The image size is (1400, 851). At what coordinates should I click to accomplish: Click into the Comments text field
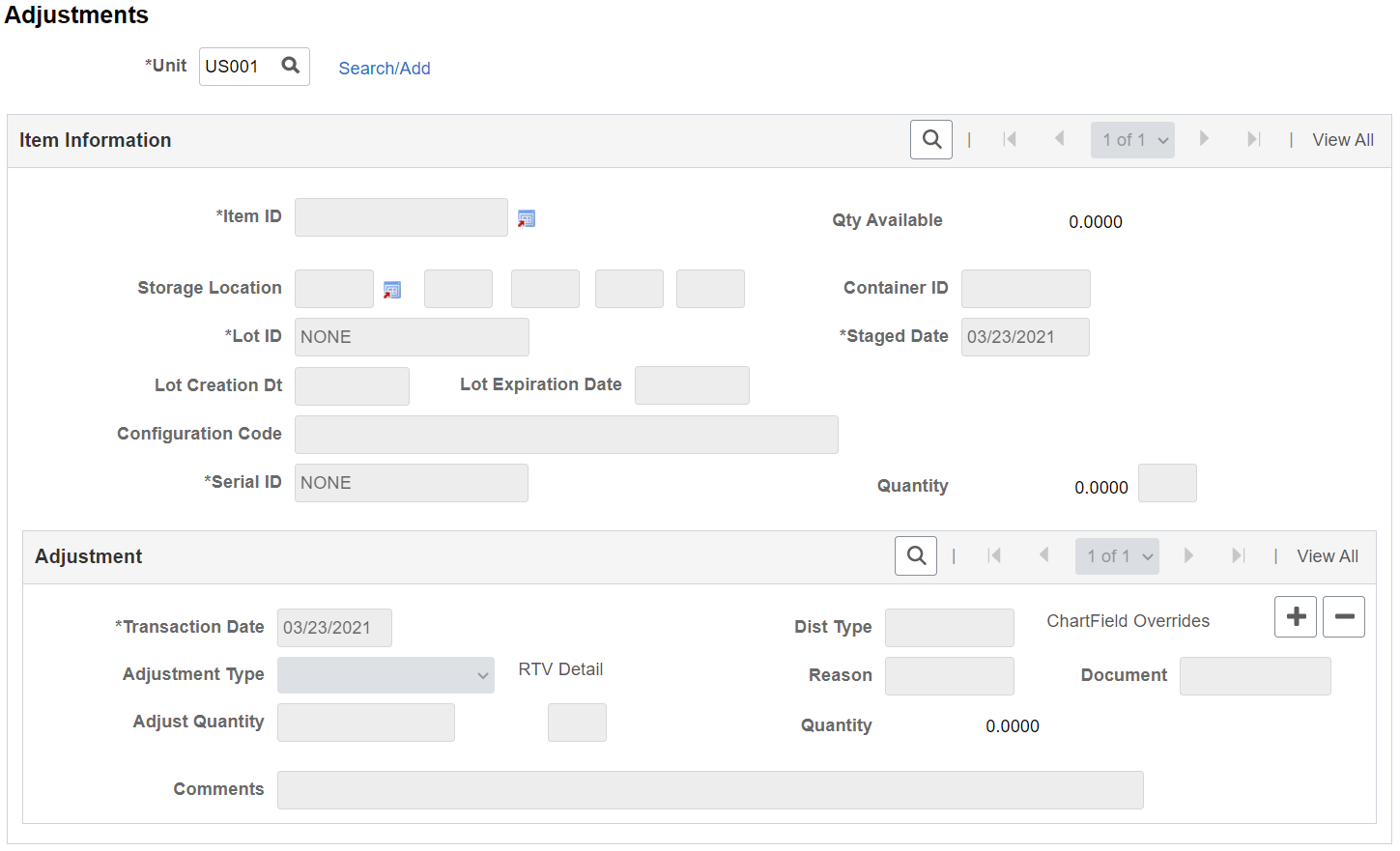click(710, 790)
